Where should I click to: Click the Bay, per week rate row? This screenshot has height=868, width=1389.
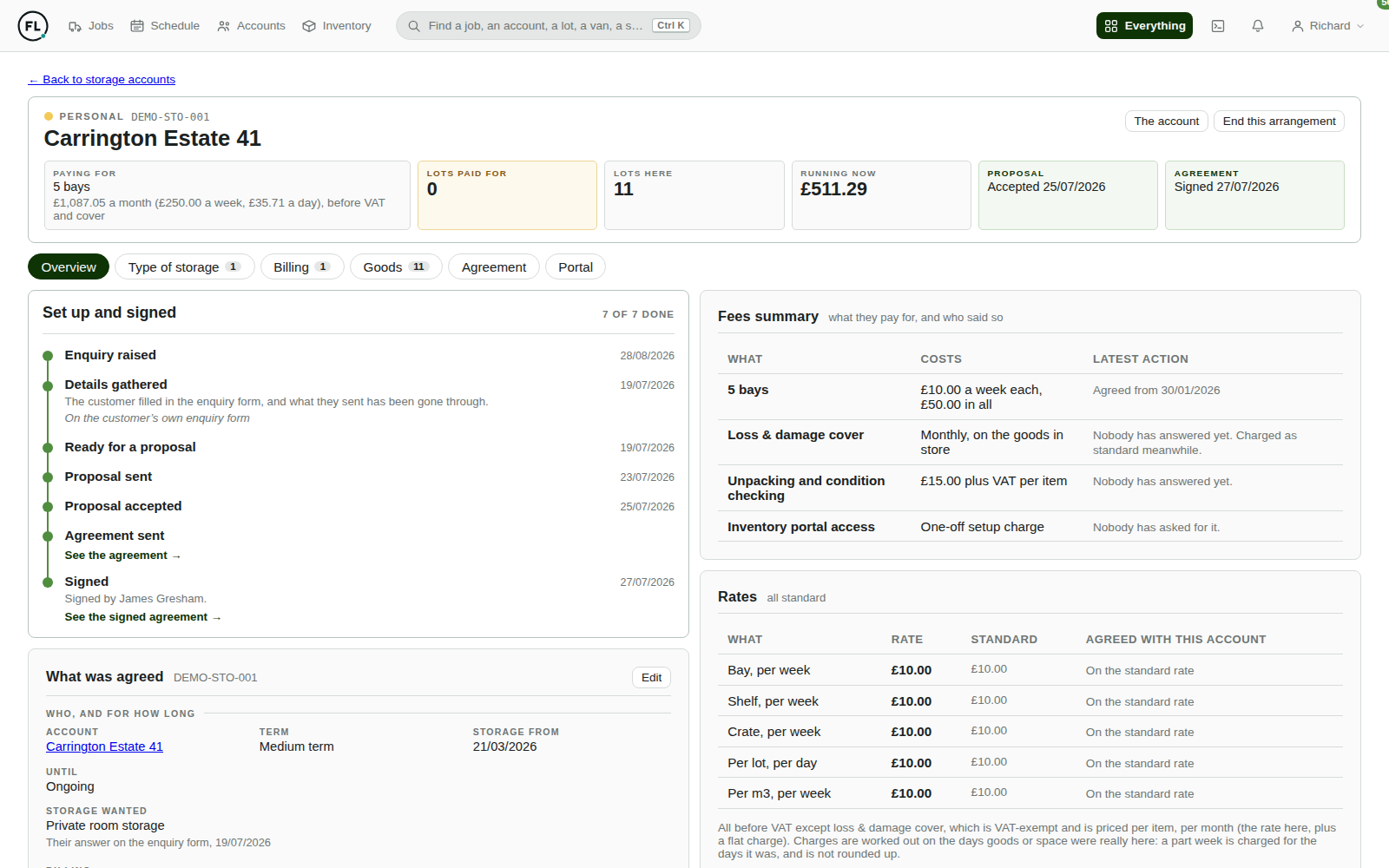(1030, 670)
